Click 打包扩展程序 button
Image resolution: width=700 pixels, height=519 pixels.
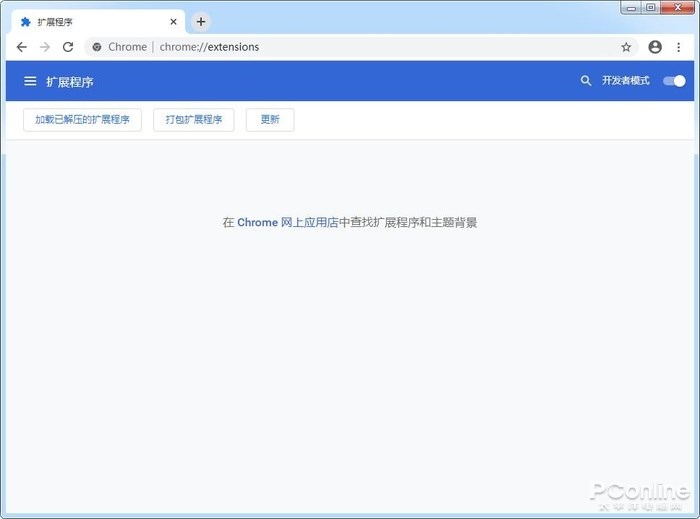click(x=194, y=120)
